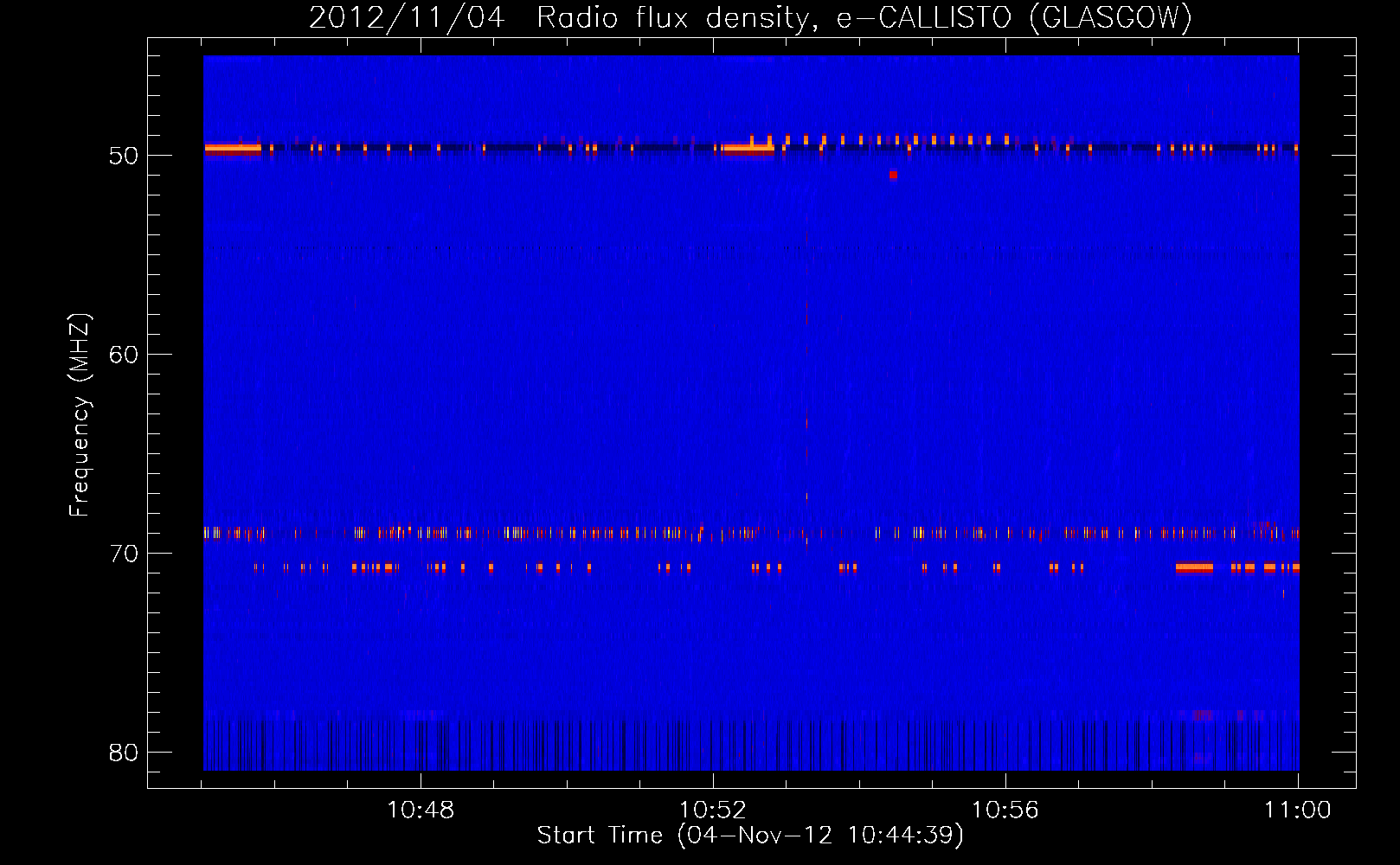This screenshot has height=865, width=1400.
Task: Click the 10:56 time tick label
Action: pyautogui.click(x=1005, y=811)
